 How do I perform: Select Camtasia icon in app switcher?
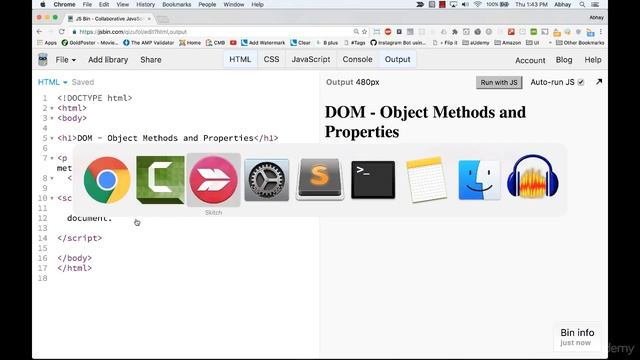tap(160, 180)
